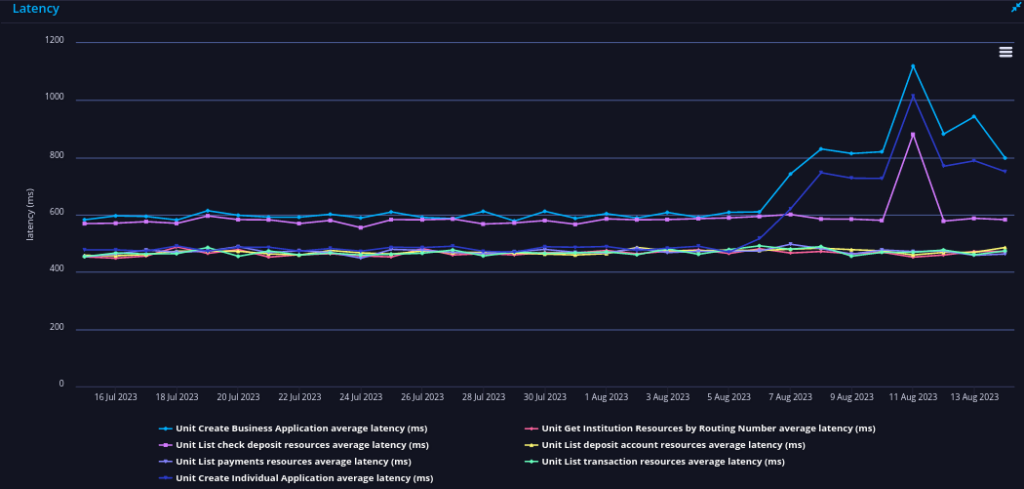Click the 0 y-axis value

coord(62,384)
